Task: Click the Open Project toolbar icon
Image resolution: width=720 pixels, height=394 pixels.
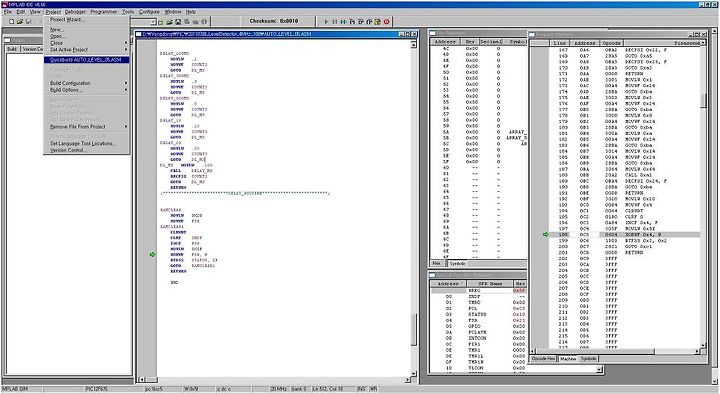Action: point(169,22)
